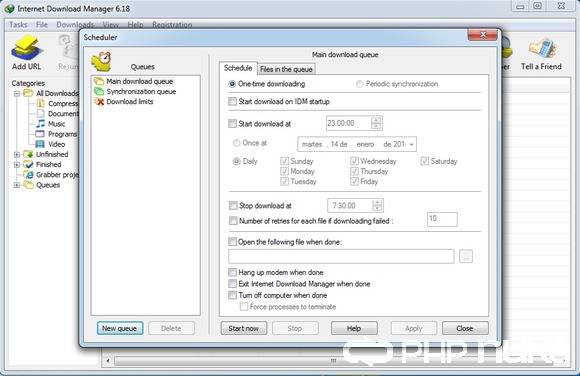Check the Stop download at box
This screenshot has height=376, width=580.
coord(233,205)
